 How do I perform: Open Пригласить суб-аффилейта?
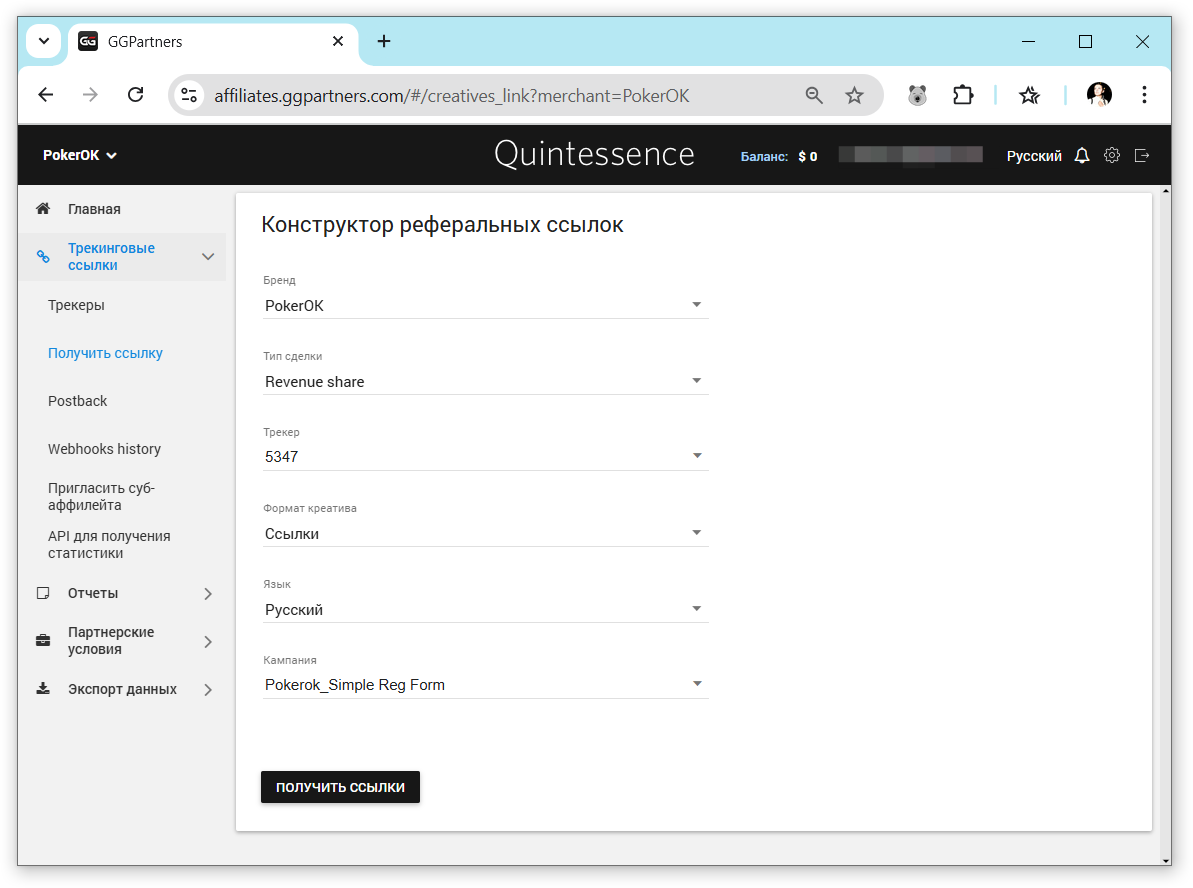[101, 496]
